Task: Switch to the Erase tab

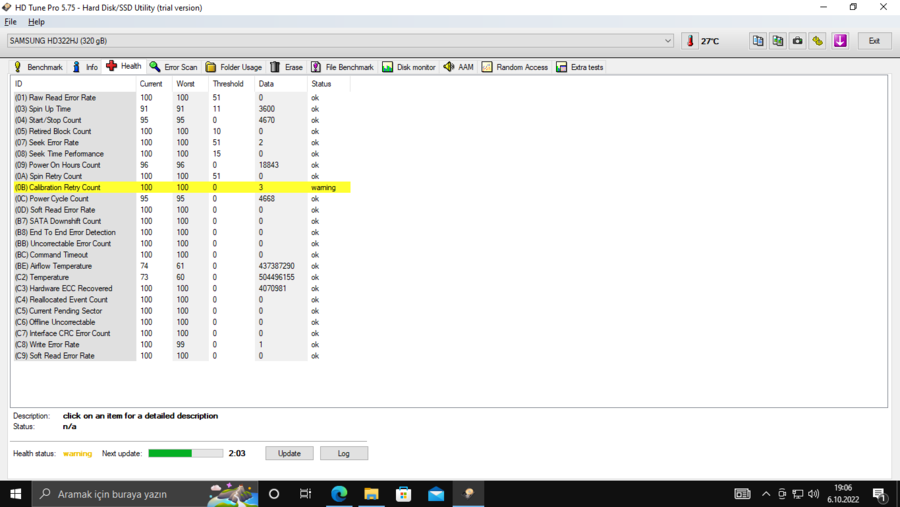Action: tap(286, 67)
